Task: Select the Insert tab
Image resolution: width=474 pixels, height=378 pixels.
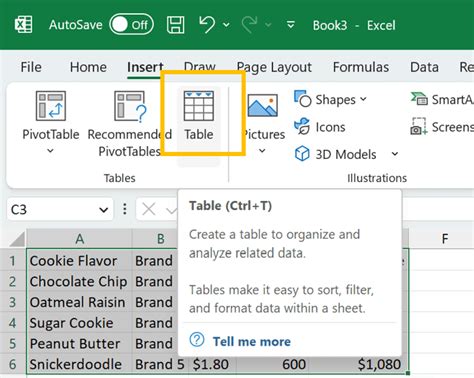Action: point(145,67)
